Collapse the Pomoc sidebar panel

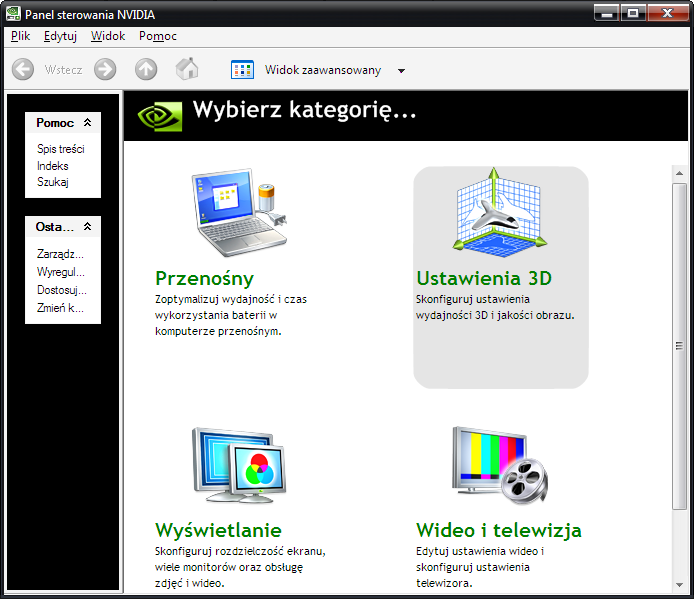(x=88, y=122)
